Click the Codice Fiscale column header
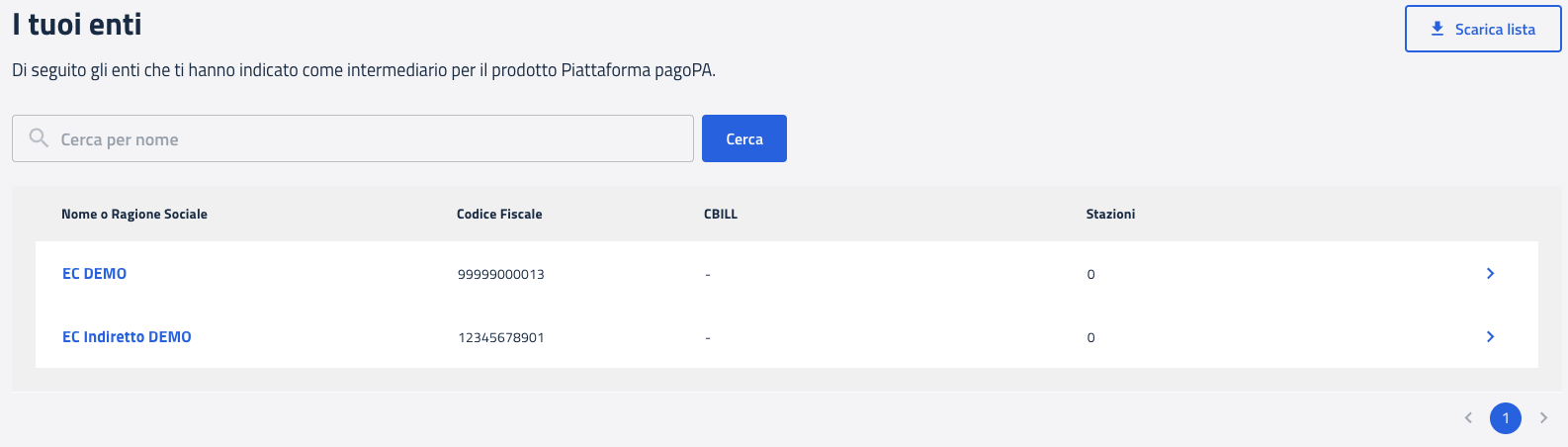 tap(499, 215)
